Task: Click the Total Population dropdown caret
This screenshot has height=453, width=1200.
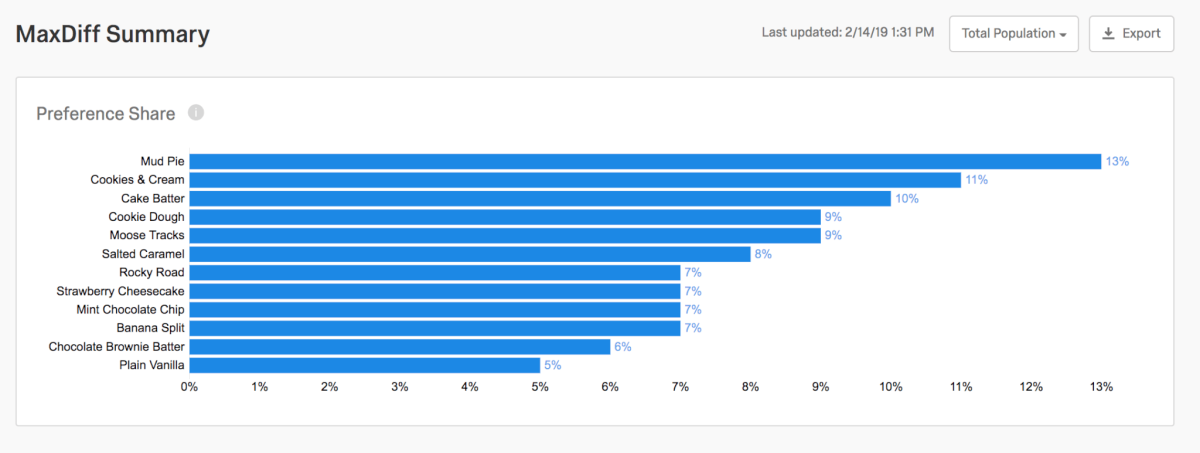Action: tap(1062, 35)
